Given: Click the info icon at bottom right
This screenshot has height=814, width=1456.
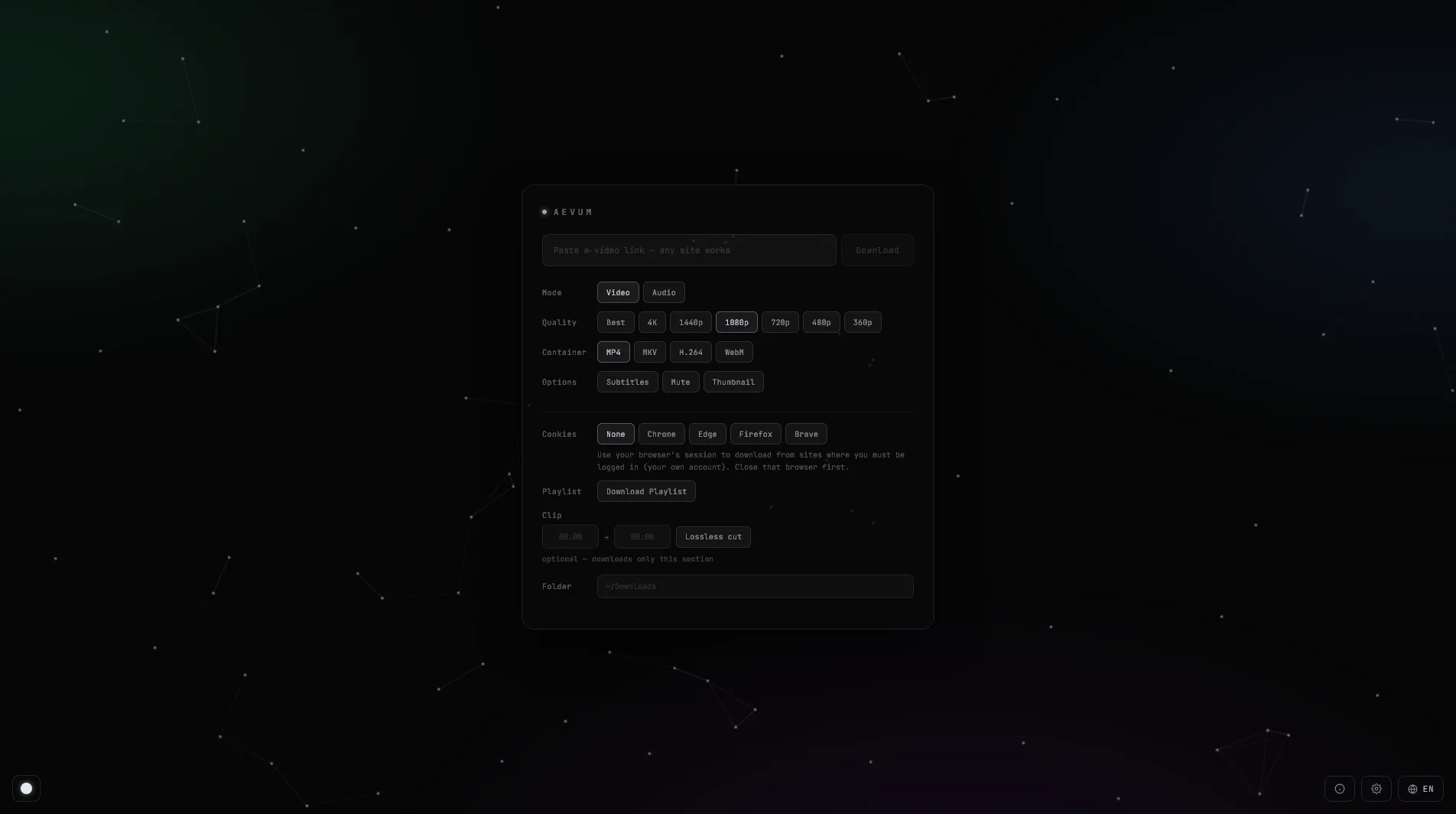Looking at the screenshot, I should pyautogui.click(x=1339, y=789).
